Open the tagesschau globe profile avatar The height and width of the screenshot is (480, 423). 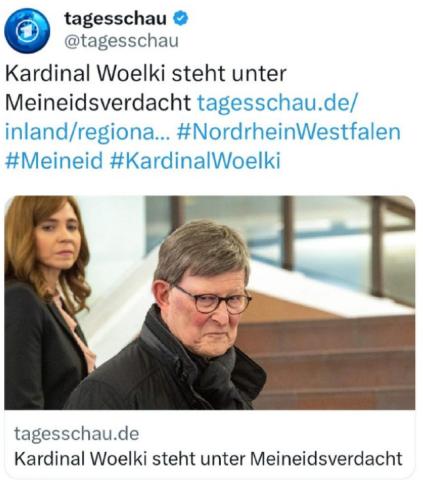[27, 30]
